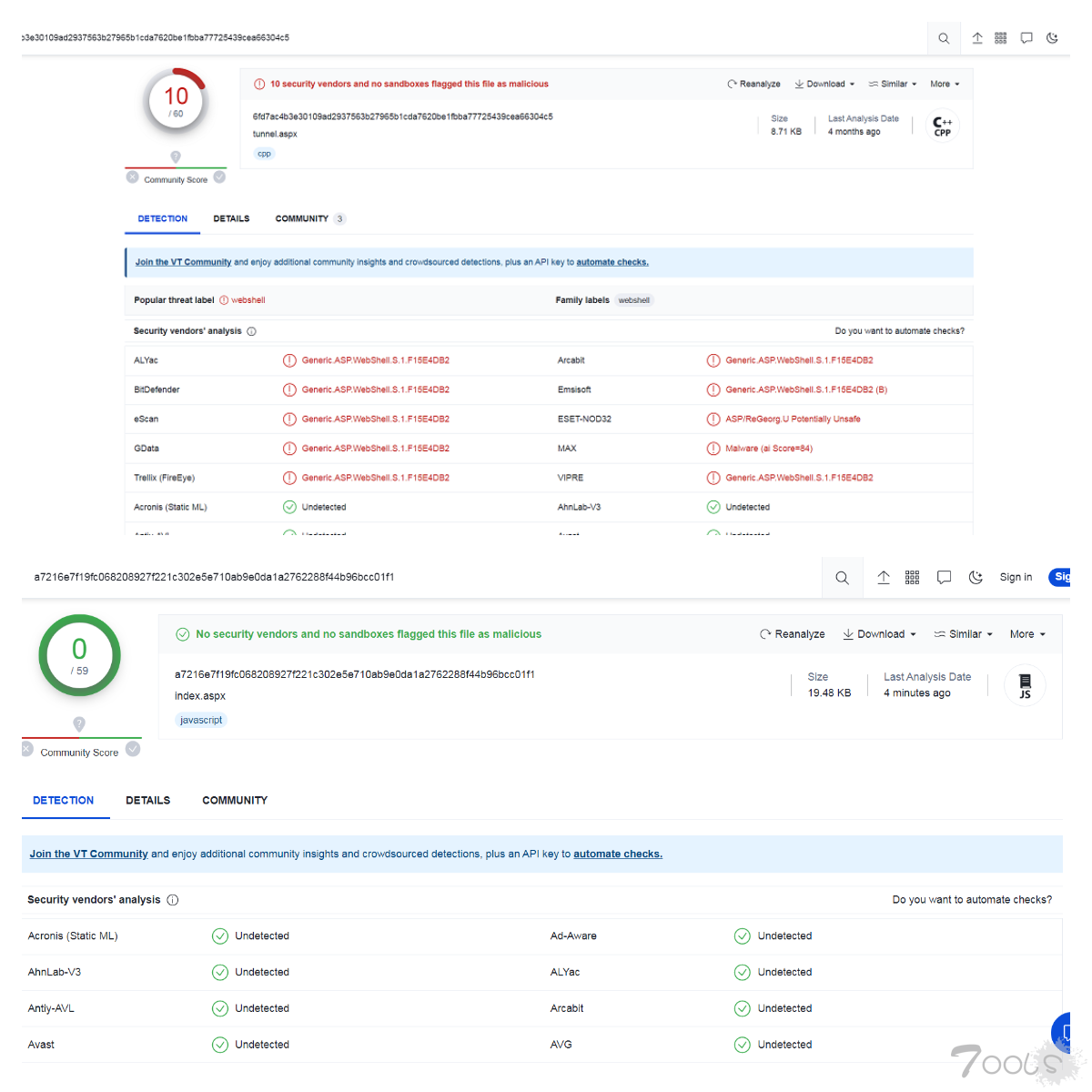1092x1092 pixels.
Task: Toggle dark mode moon icon beside Sign in
Action: [976, 578]
